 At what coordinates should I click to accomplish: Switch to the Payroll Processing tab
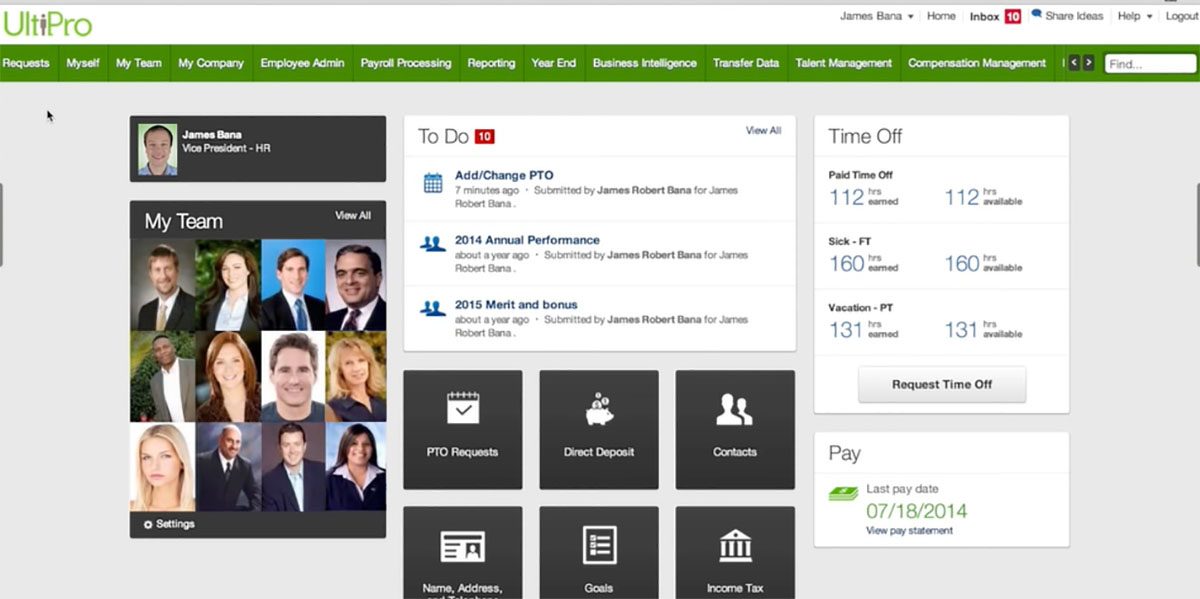tap(405, 63)
